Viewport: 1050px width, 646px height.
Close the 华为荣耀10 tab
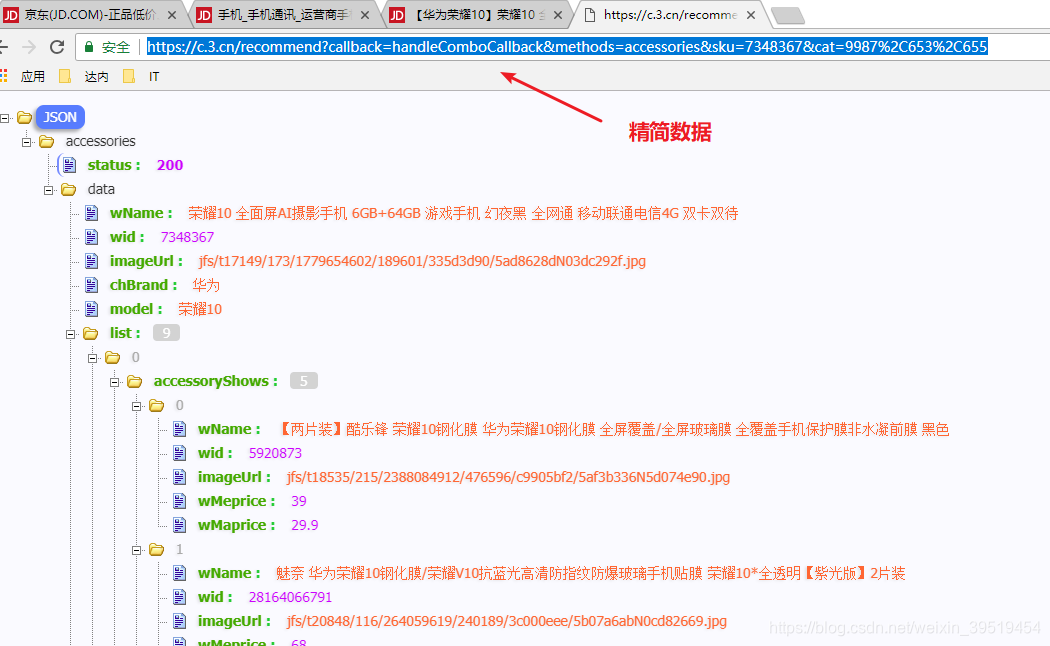(558, 15)
